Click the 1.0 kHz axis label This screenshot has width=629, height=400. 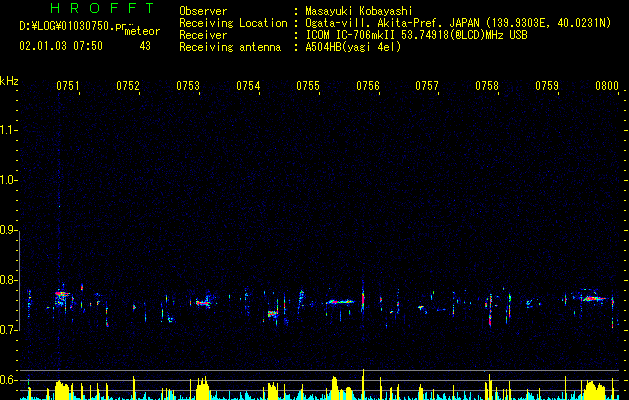tap(9, 180)
